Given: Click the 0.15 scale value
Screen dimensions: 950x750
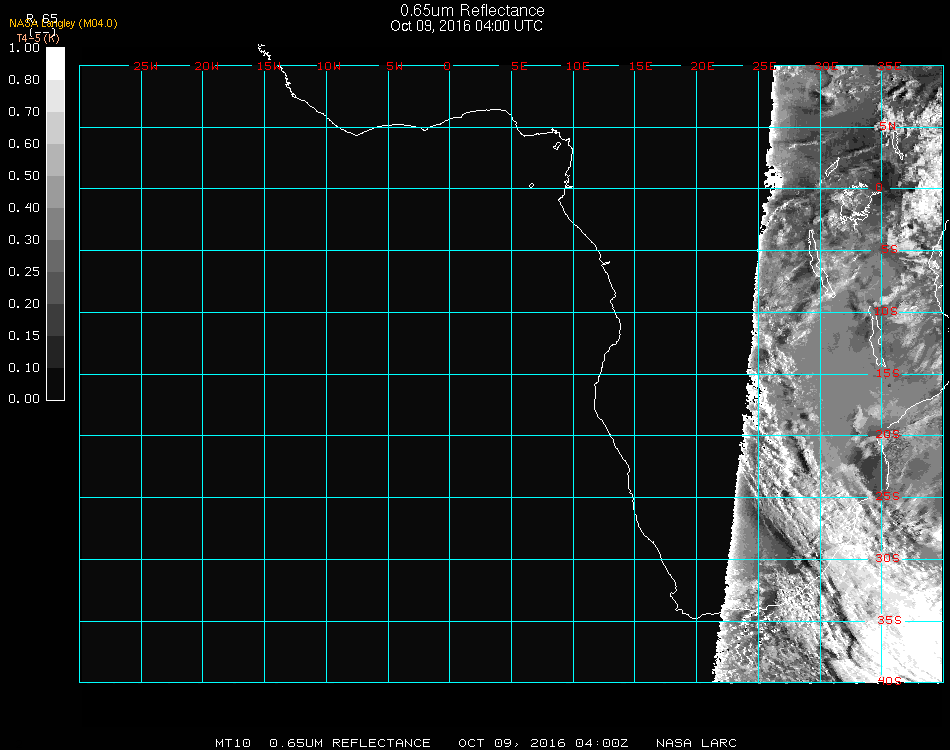Looking at the screenshot, I should click(24, 336).
